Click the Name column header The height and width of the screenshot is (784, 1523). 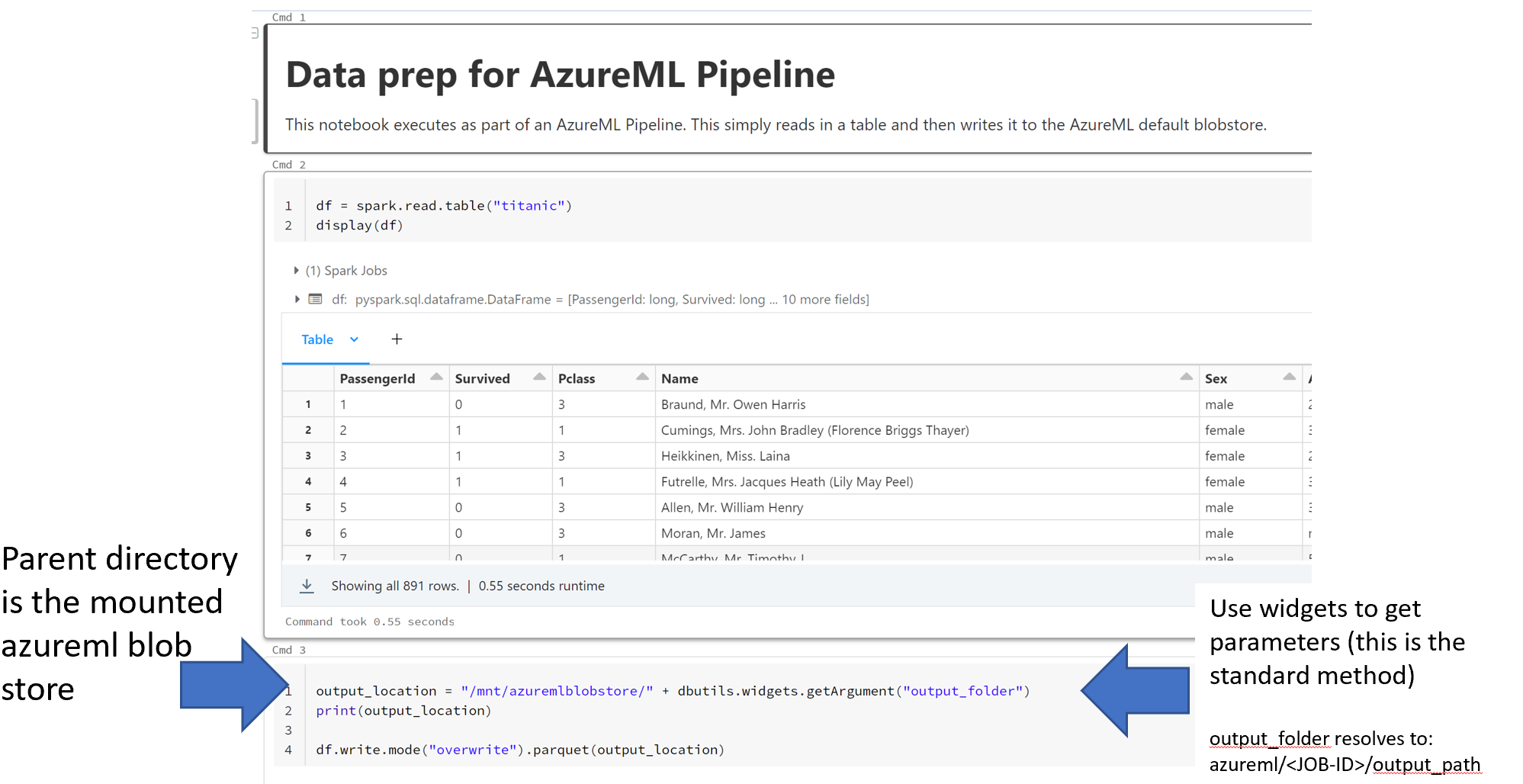tap(680, 379)
